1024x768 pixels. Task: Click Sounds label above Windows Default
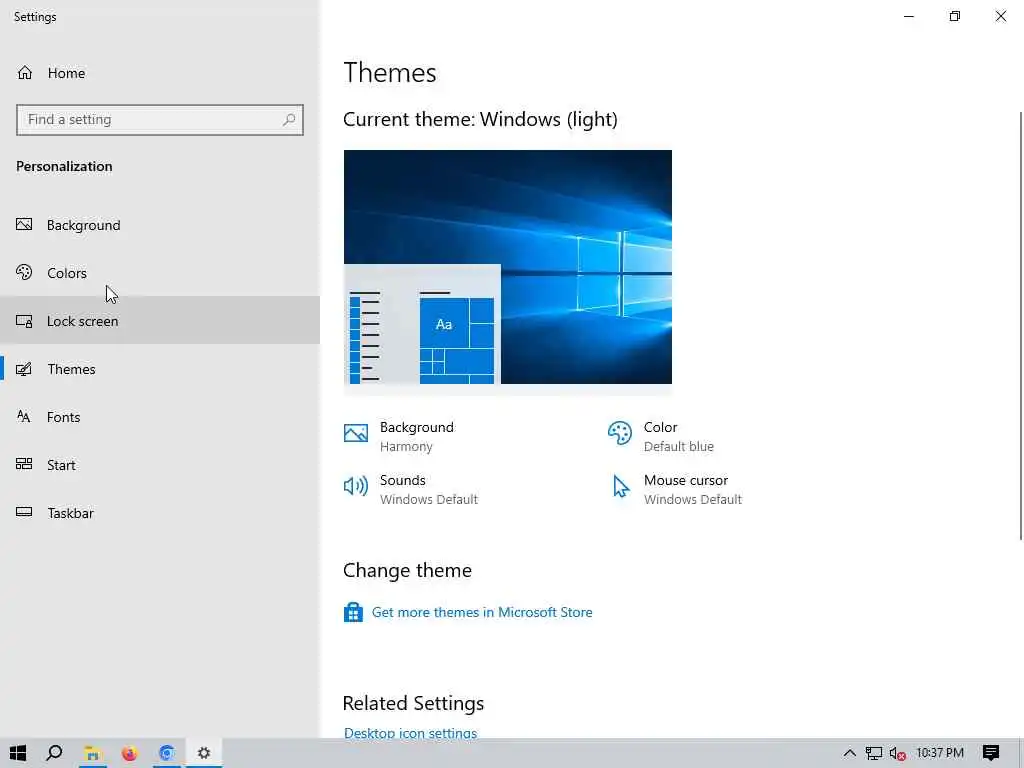tap(402, 480)
